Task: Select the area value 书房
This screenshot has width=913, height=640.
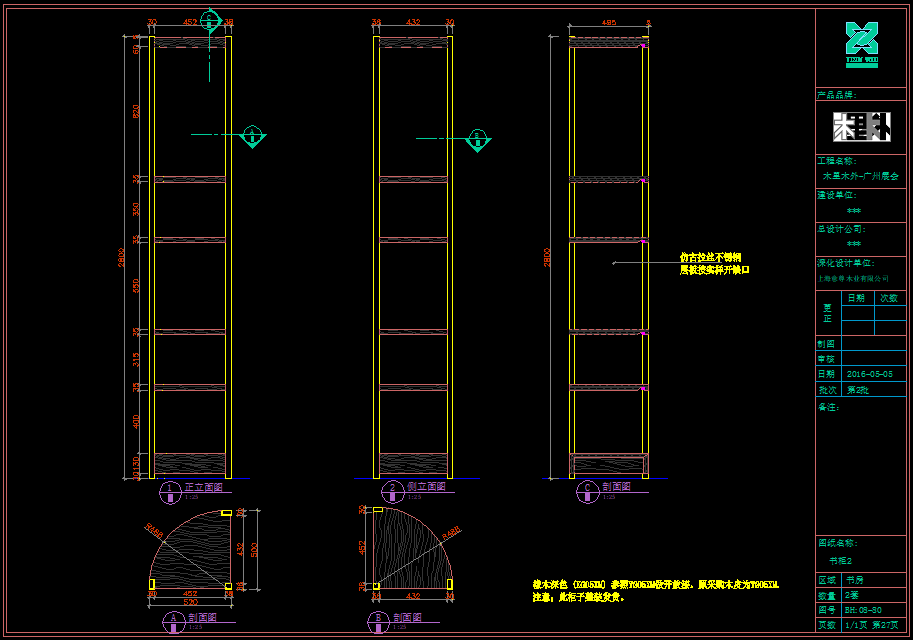Action: [x=855, y=580]
